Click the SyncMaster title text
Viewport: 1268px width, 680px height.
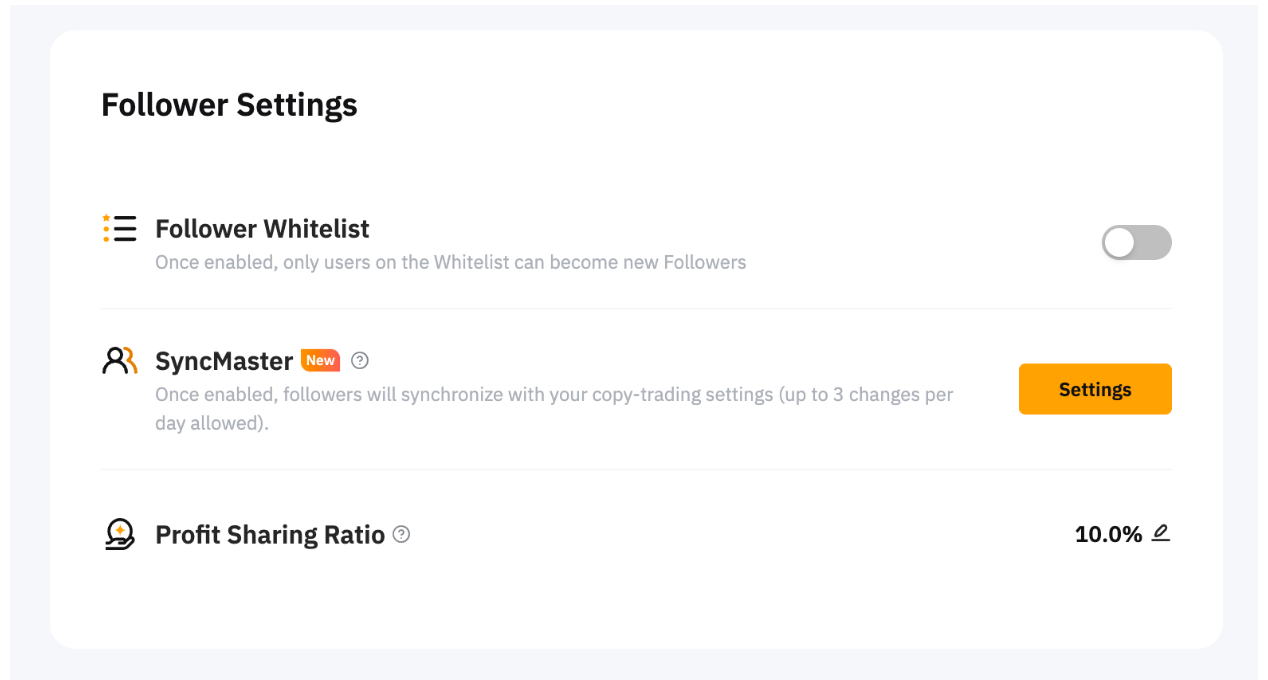[x=224, y=361]
